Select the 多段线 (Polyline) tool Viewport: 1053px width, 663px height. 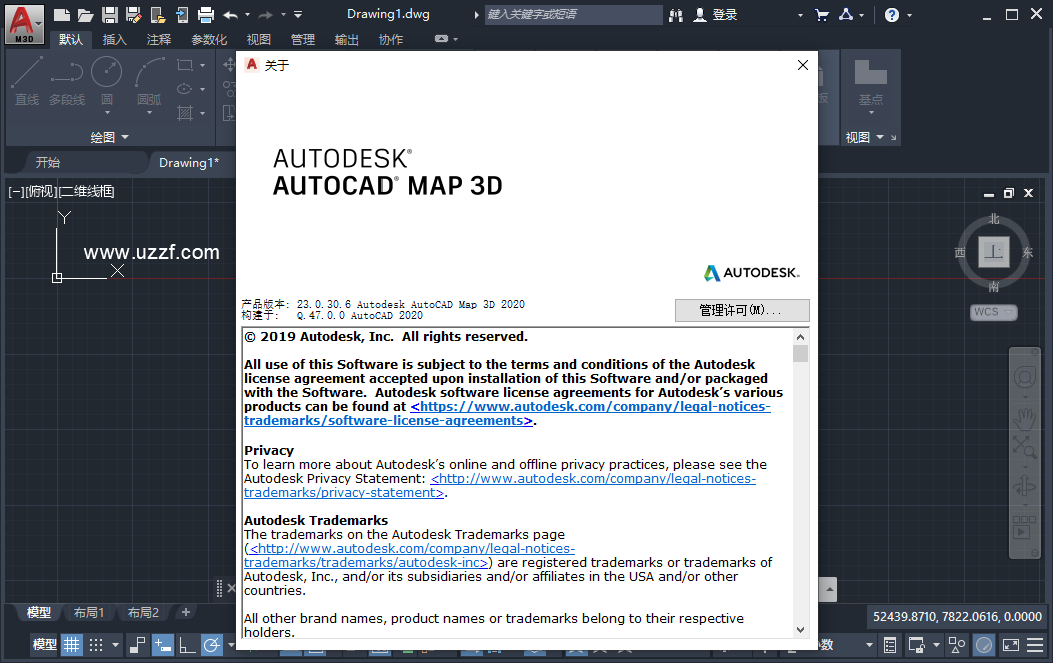pos(65,80)
